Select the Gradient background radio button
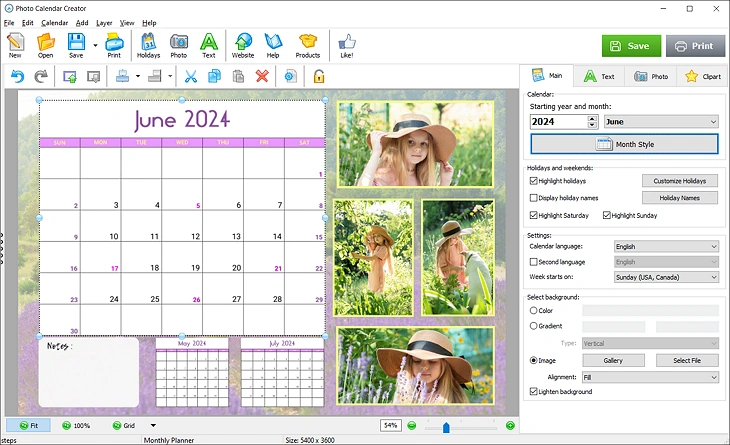Image resolution: width=730 pixels, height=445 pixels. pyautogui.click(x=534, y=326)
